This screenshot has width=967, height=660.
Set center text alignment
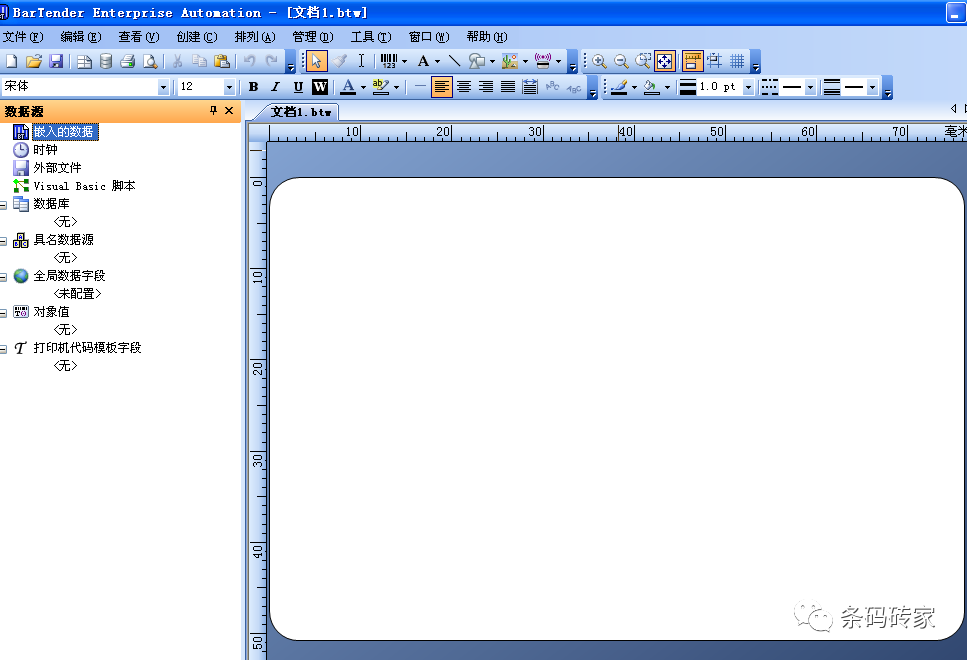coord(464,87)
